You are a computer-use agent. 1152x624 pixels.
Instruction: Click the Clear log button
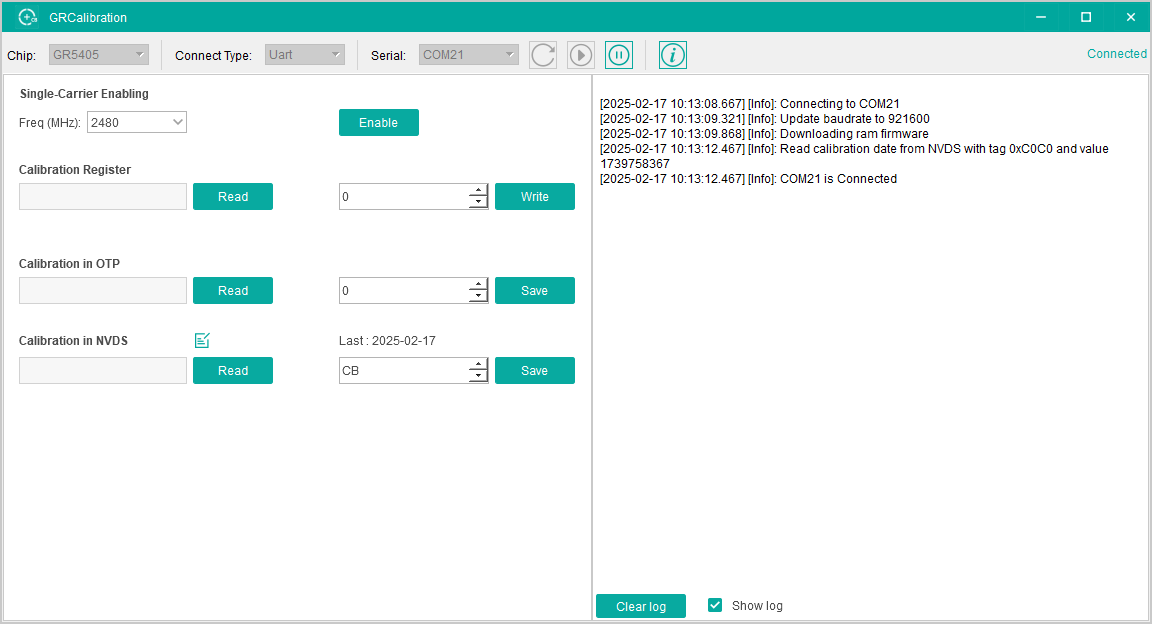coord(640,606)
